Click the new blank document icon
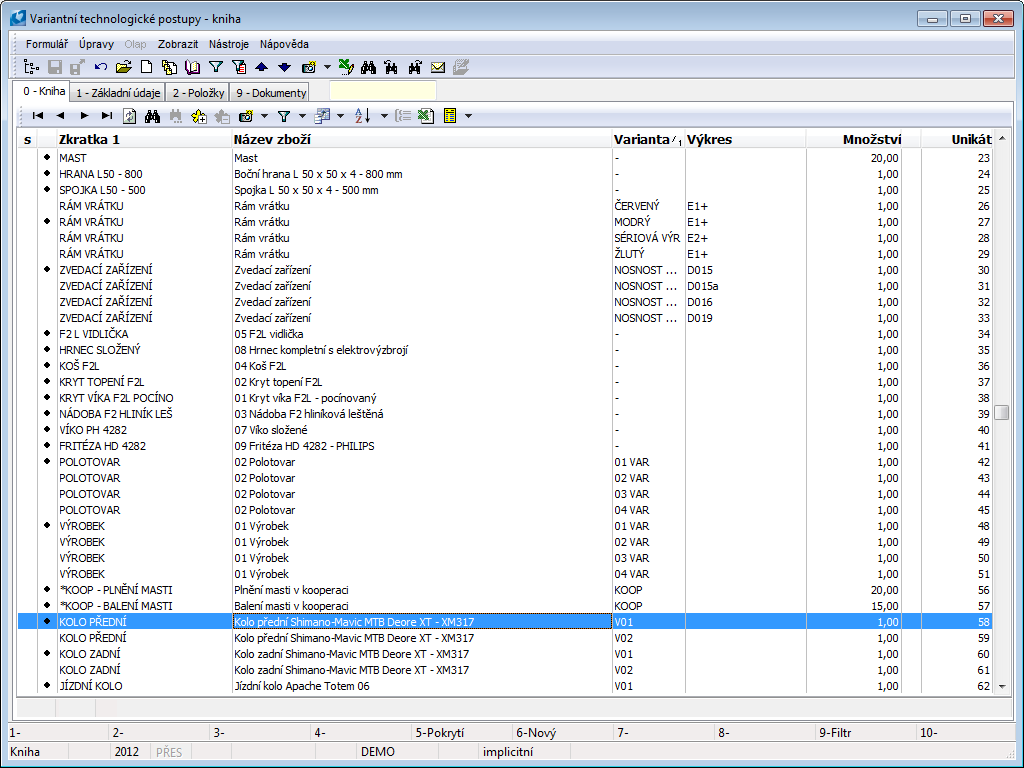Viewport: 1024px width, 768px height. coord(146,68)
